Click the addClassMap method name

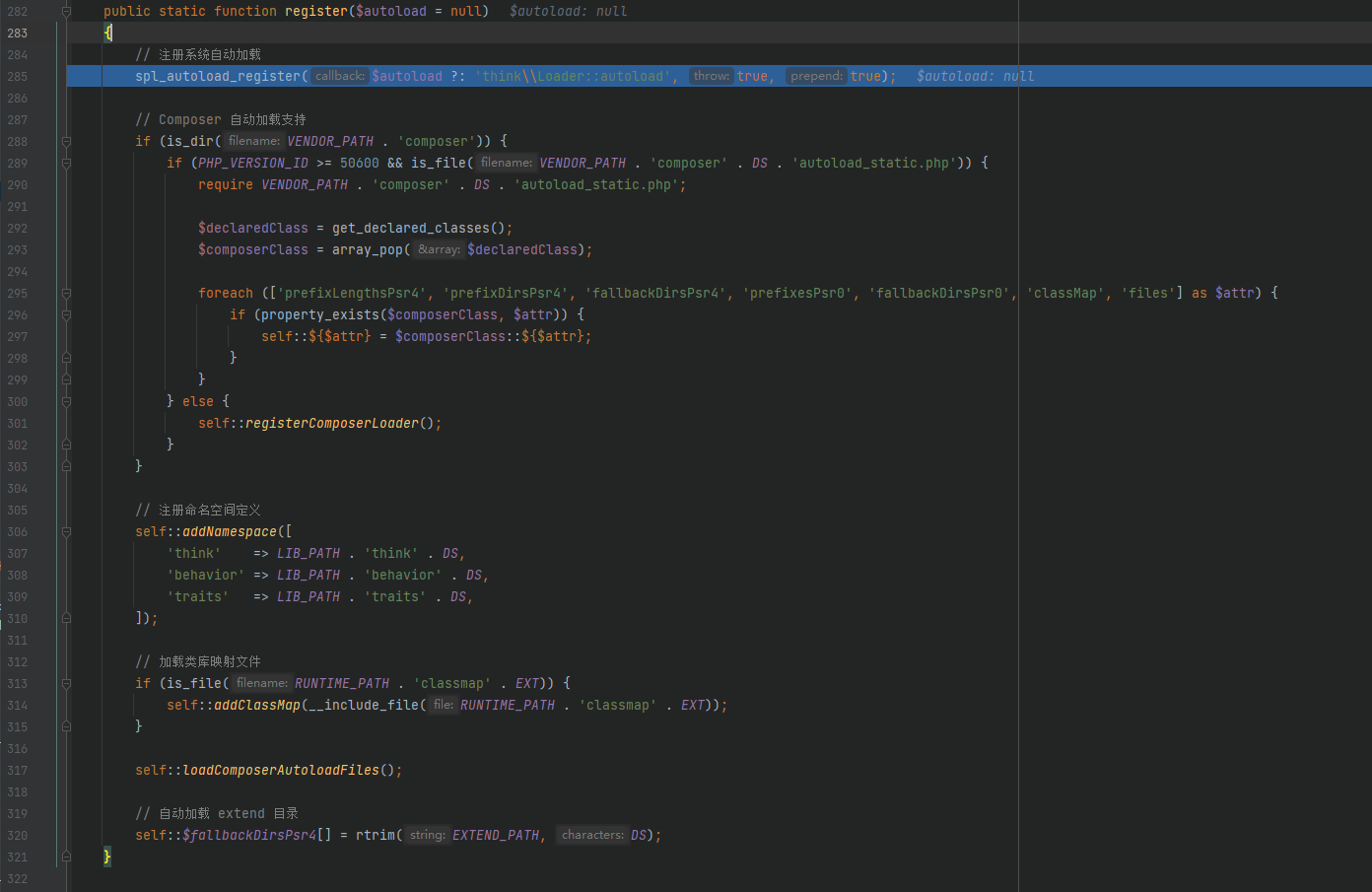(x=257, y=705)
